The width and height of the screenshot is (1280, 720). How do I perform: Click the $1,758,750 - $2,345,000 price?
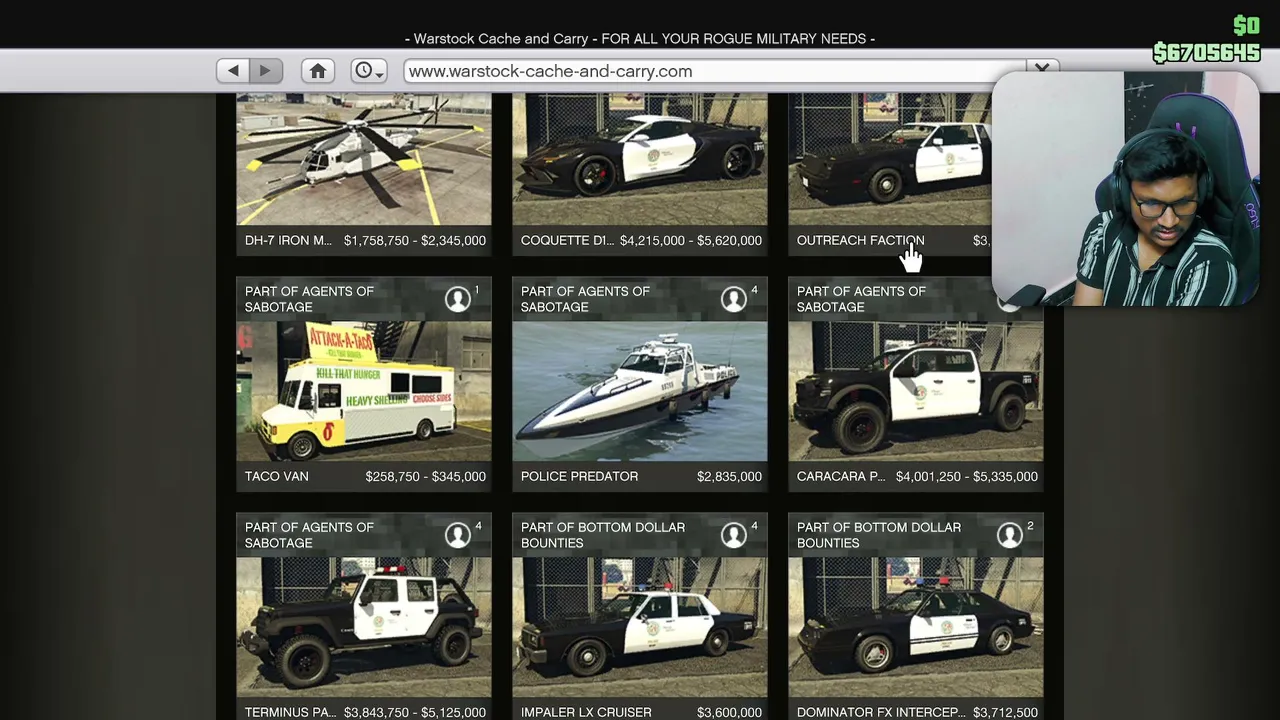click(x=415, y=240)
